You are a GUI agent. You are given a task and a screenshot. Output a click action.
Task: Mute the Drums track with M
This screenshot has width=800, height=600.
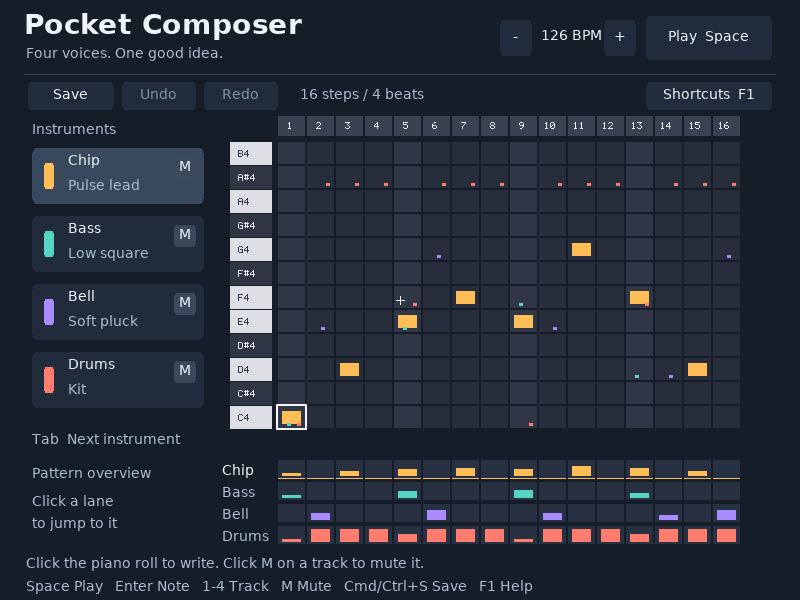tap(185, 370)
